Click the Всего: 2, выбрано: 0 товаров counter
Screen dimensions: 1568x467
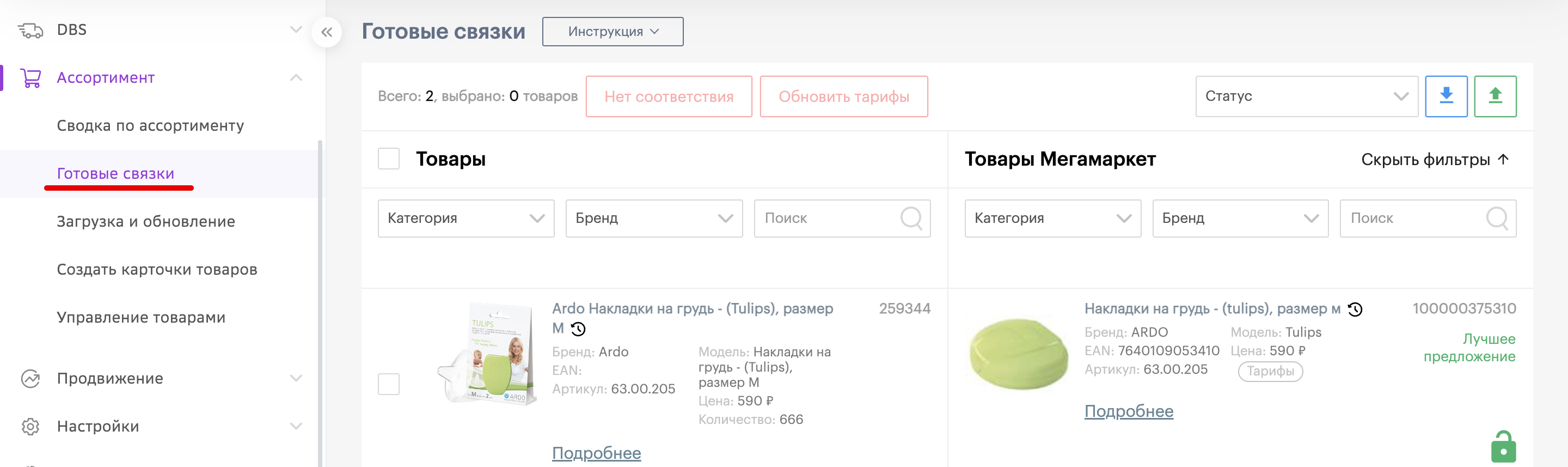478,96
